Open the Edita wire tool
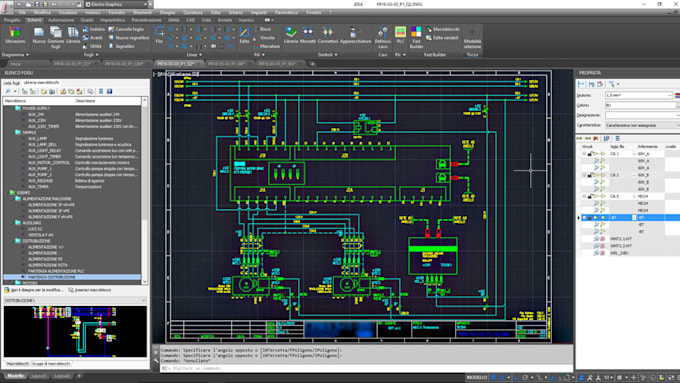Image resolution: width=680 pixels, height=383 pixels. coord(244,35)
